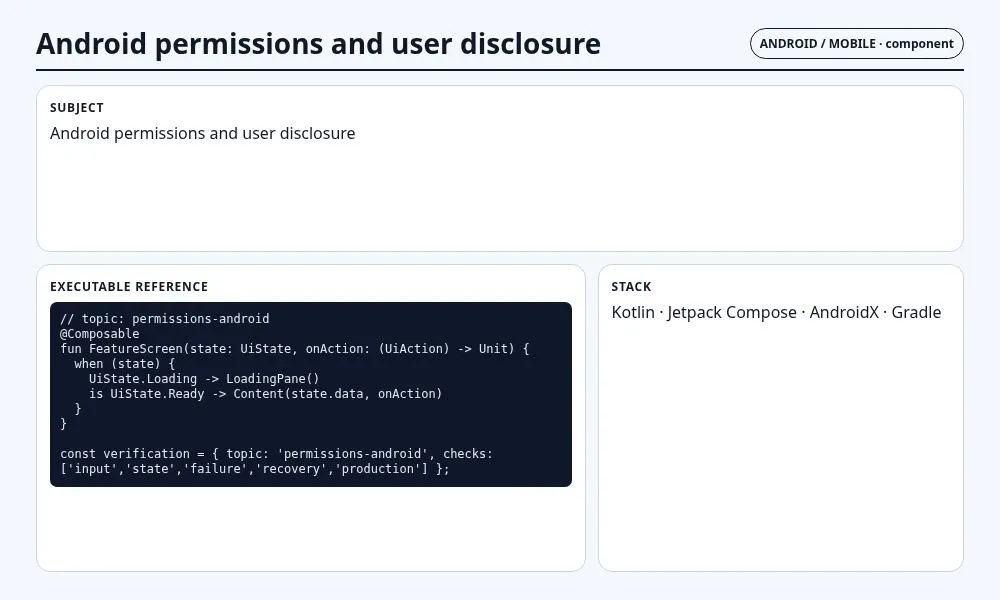Click the when (state) { code line

tap(124, 363)
